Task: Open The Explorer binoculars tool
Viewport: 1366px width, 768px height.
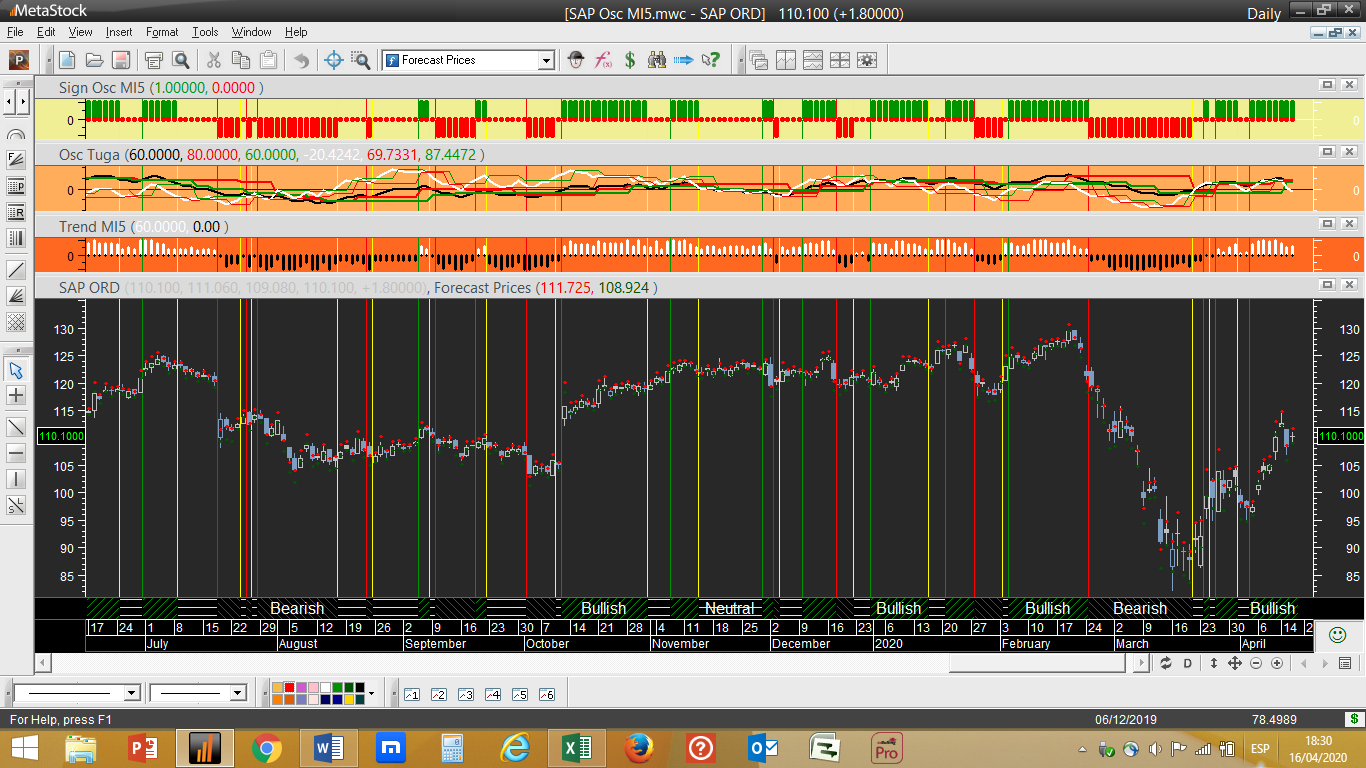Action: pos(656,60)
